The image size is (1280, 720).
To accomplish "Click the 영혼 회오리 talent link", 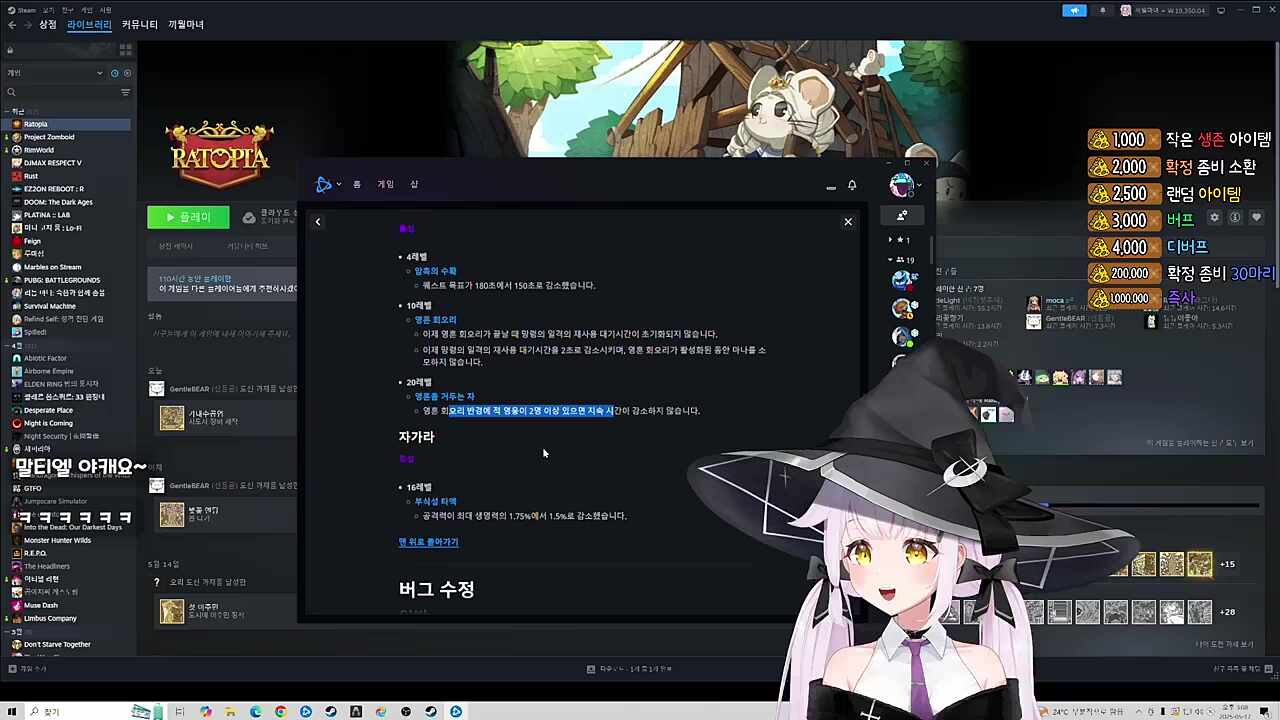I will point(435,320).
